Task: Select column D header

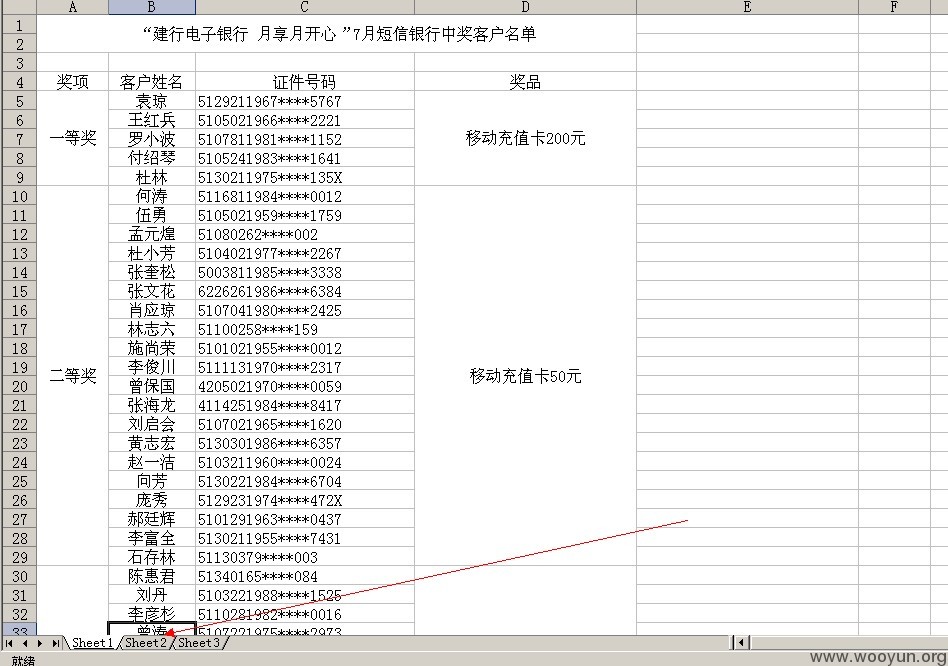Action: coord(525,7)
